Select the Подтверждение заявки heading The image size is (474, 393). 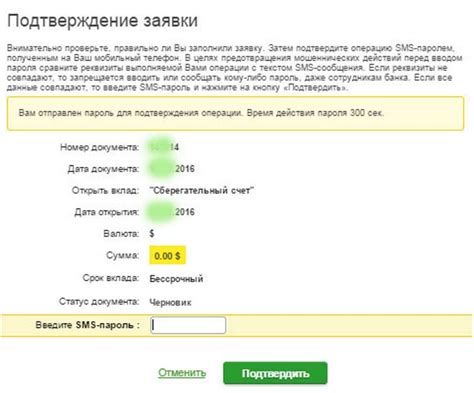[x=103, y=21]
